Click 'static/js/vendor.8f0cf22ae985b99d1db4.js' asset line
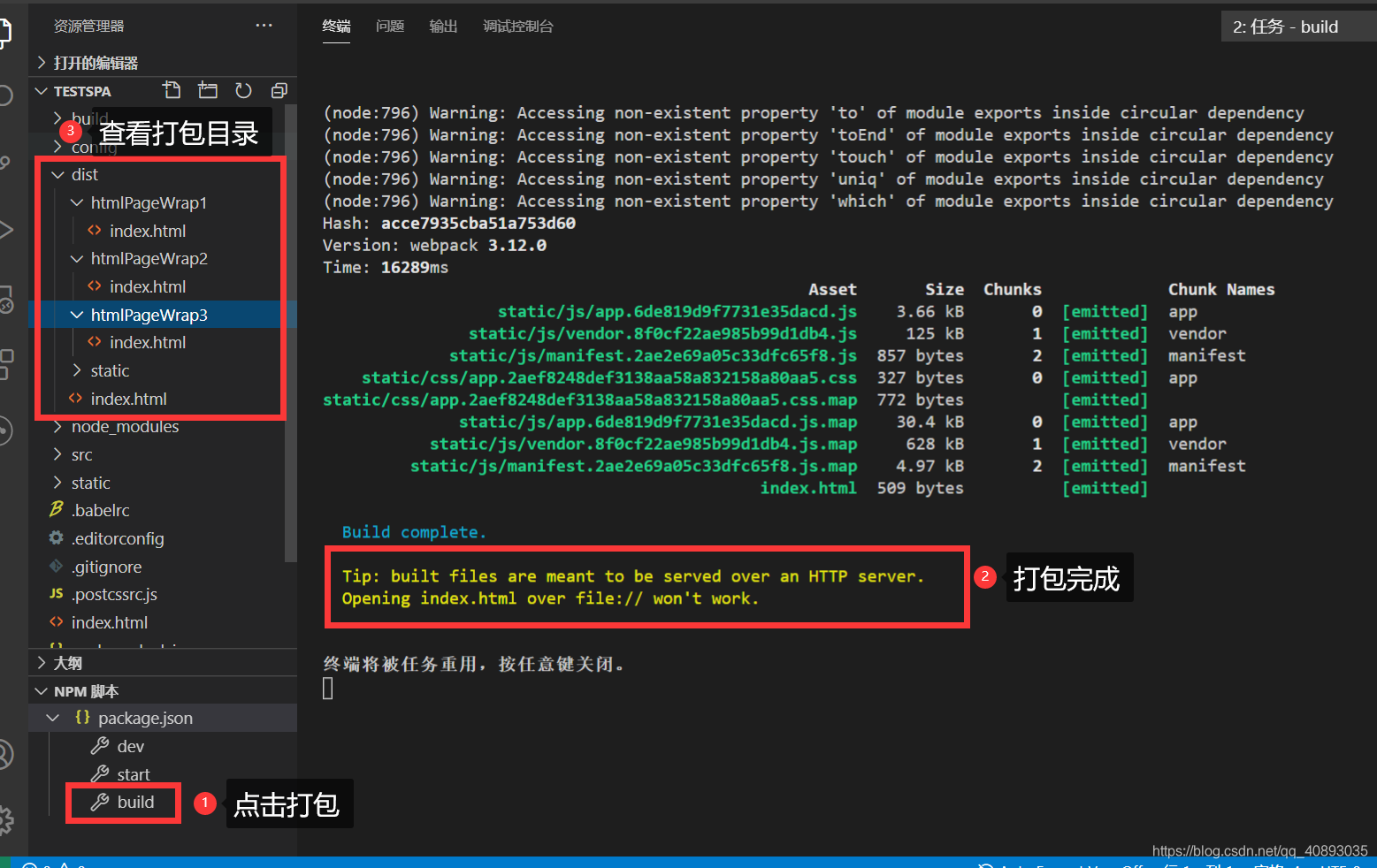Screen dimensions: 1377x868 tap(662, 333)
